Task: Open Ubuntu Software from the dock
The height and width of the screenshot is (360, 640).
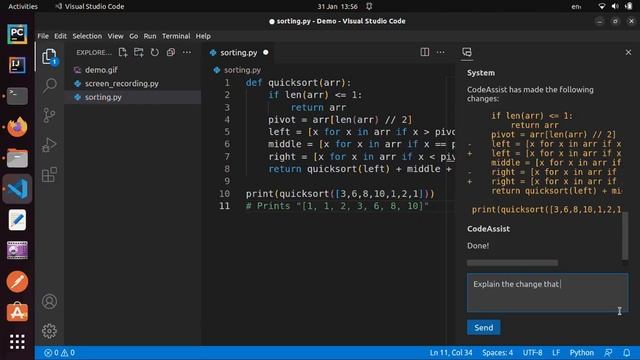Action: tap(17, 313)
